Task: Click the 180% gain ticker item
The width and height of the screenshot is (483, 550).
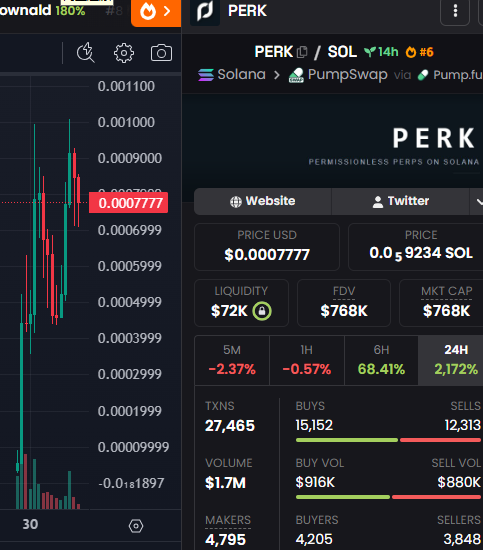Action: pyautogui.click(x=70, y=11)
